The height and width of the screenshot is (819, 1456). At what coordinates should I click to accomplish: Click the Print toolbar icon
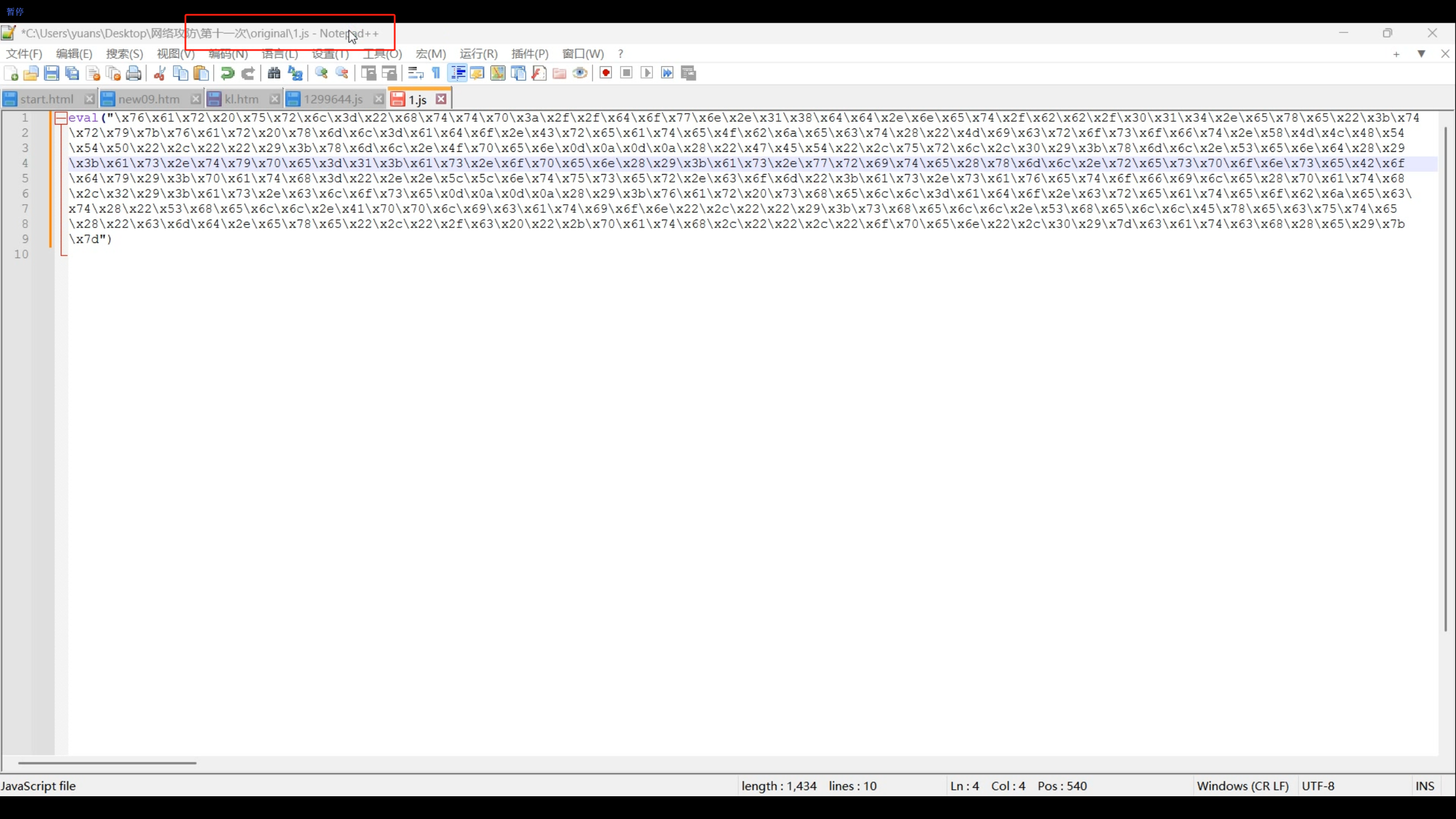[134, 73]
